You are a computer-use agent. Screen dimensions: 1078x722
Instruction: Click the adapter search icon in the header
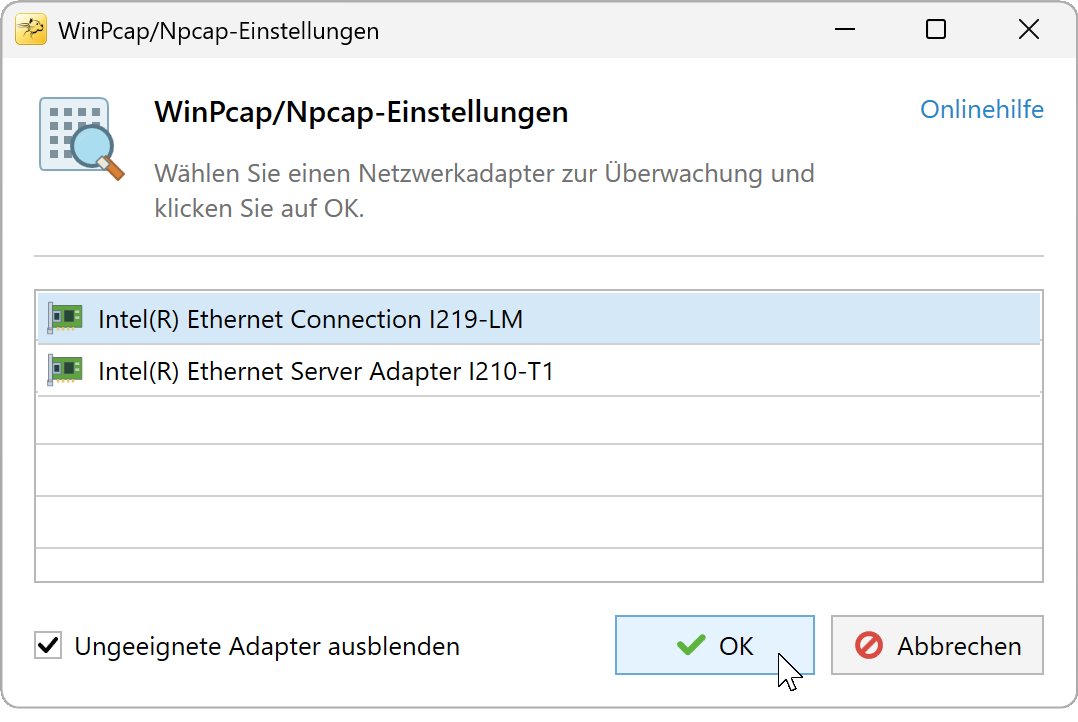tap(82, 140)
